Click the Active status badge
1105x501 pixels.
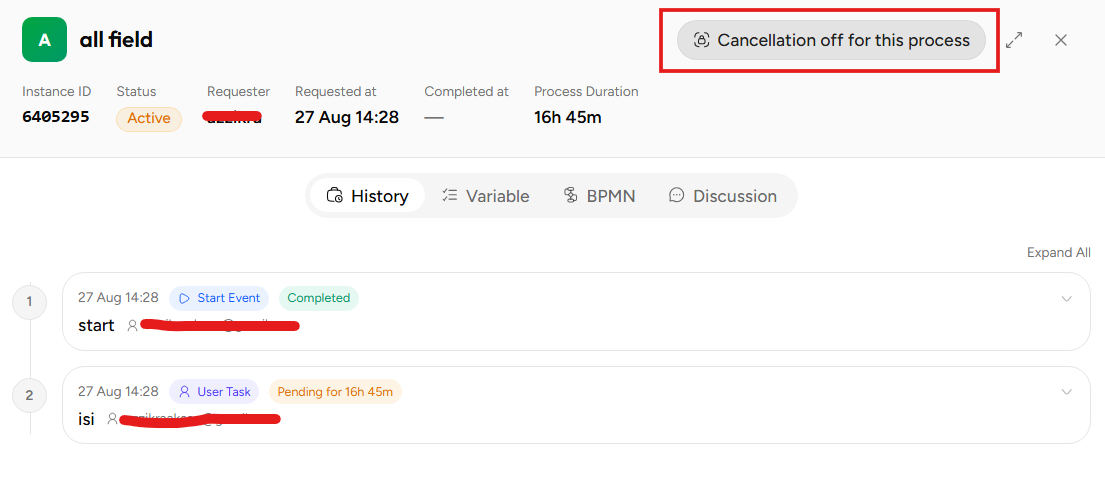pyautogui.click(x=149, y=118)
